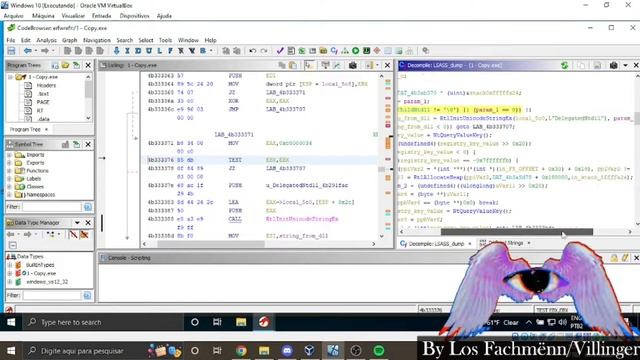Click the Undo arrow in Ghidra toolbar
640x360 pixels.
253,51
